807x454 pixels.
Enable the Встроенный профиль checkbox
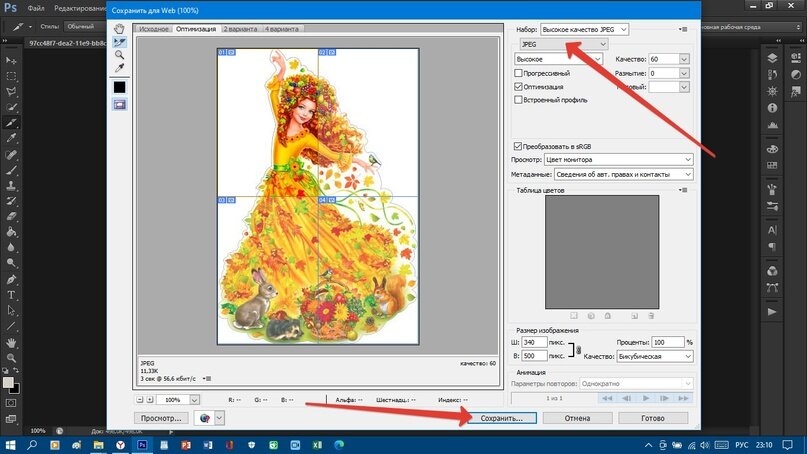tap(518, 100)
